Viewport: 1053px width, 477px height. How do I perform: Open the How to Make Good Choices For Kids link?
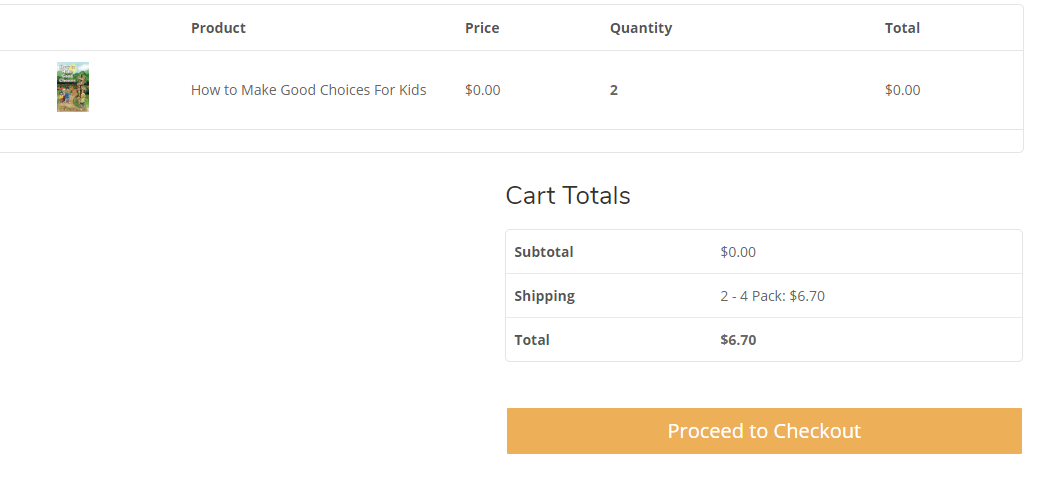308,90
